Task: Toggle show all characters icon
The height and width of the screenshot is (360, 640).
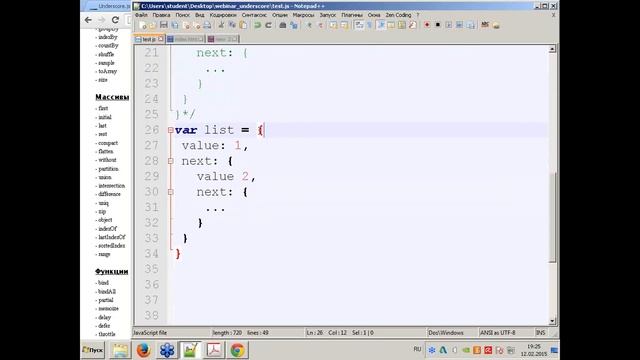Action: pyautogui.click(x=370, y=25)
